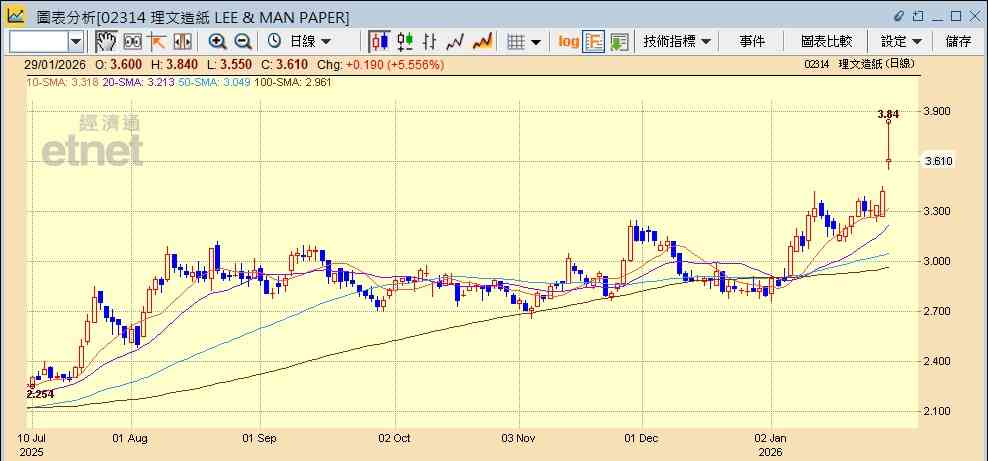
Task: Click the Chg: +0.190 (+5.556%) readout
Action: [381, 64]
